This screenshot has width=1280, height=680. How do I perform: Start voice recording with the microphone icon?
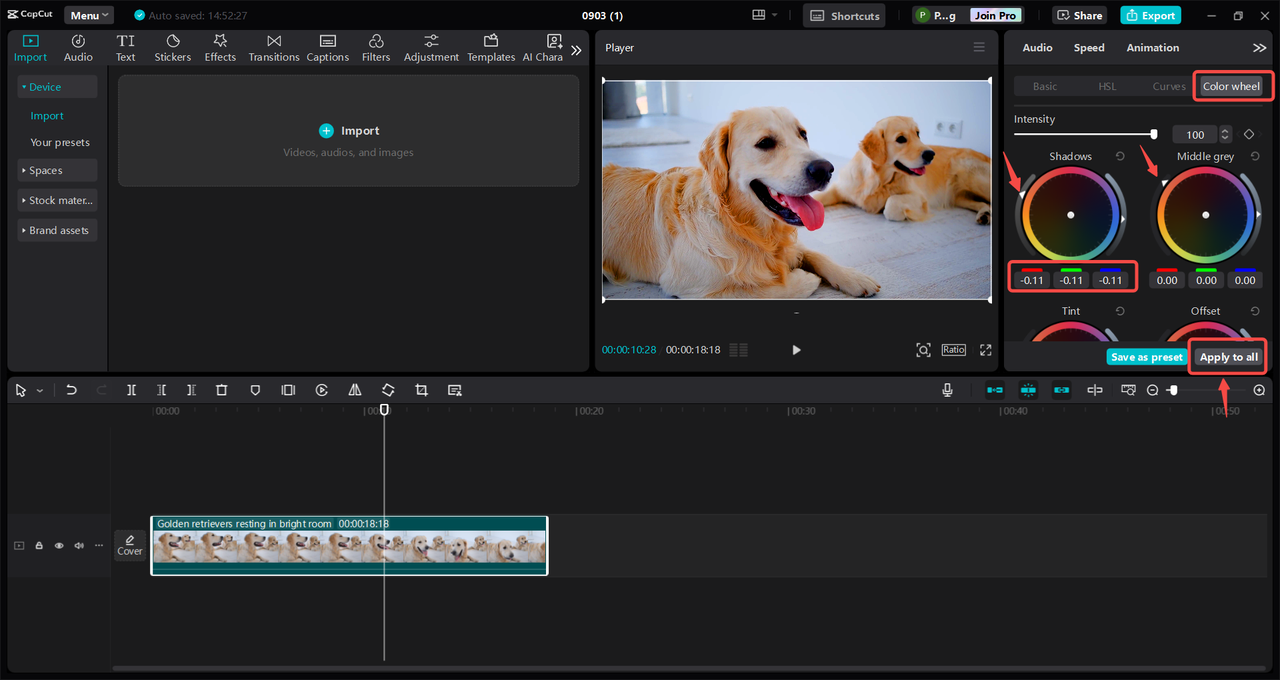coord(947,390)
